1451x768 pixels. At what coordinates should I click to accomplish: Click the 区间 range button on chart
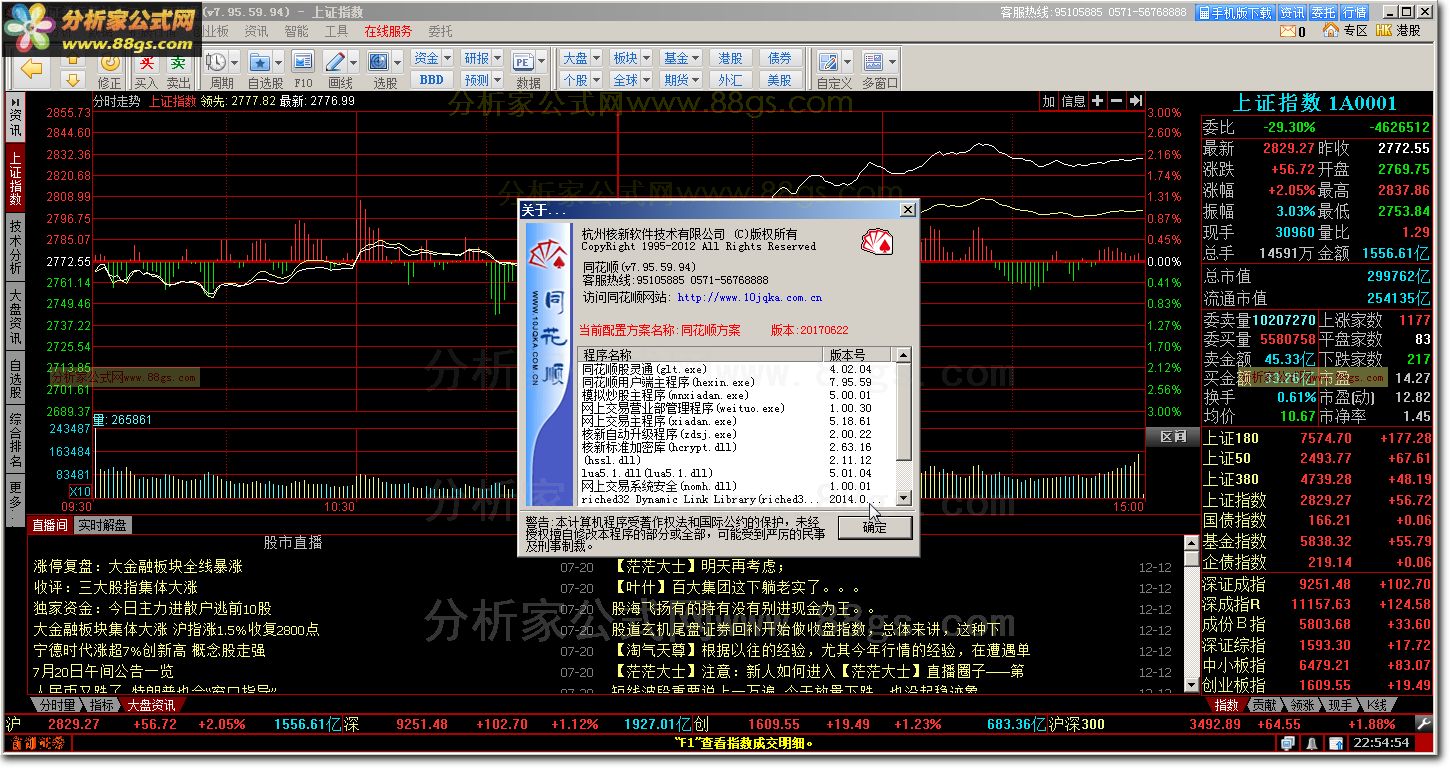pos(1172,436)
